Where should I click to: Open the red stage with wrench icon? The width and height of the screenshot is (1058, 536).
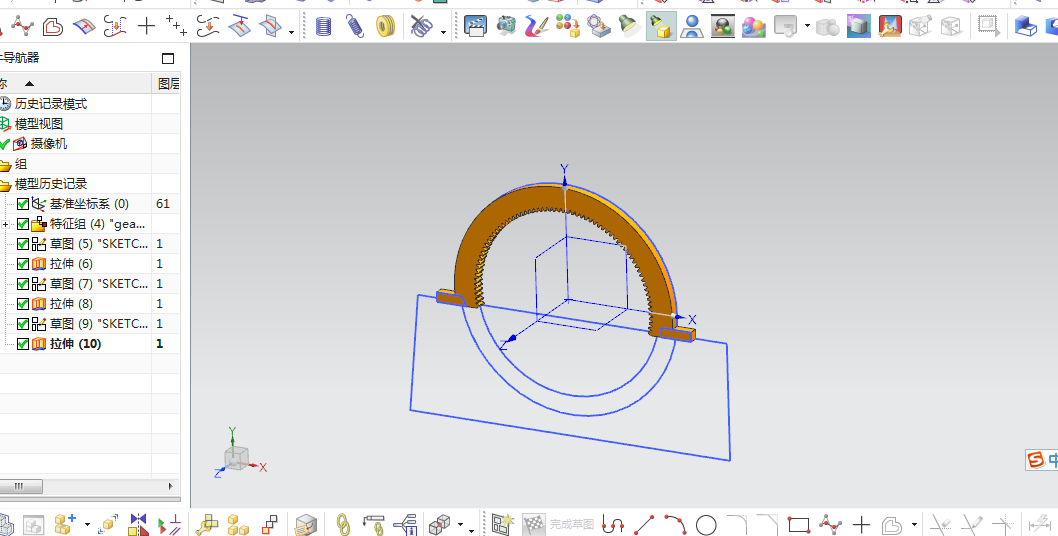click(890, 26)
